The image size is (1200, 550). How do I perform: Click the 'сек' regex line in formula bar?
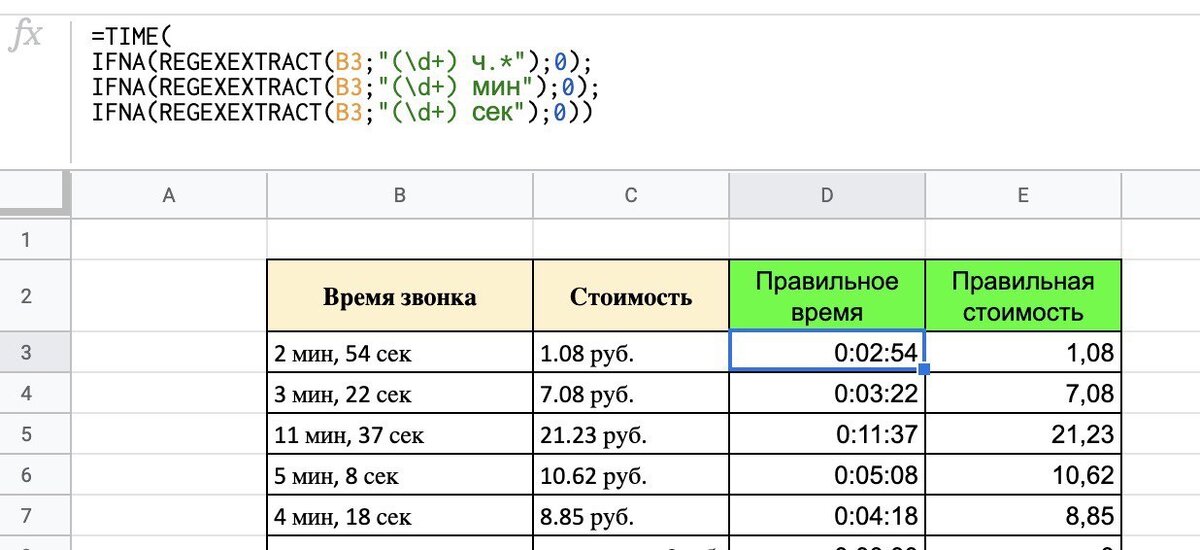click(x=342, y=112)
